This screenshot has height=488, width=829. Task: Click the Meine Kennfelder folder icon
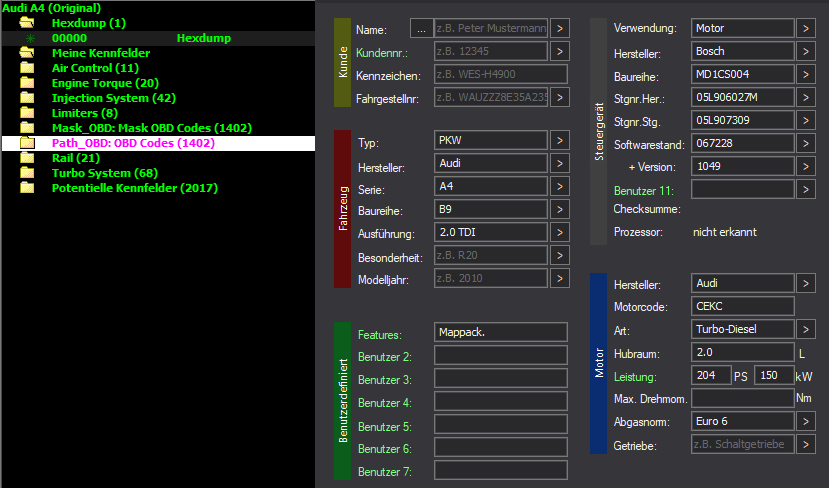27,53
